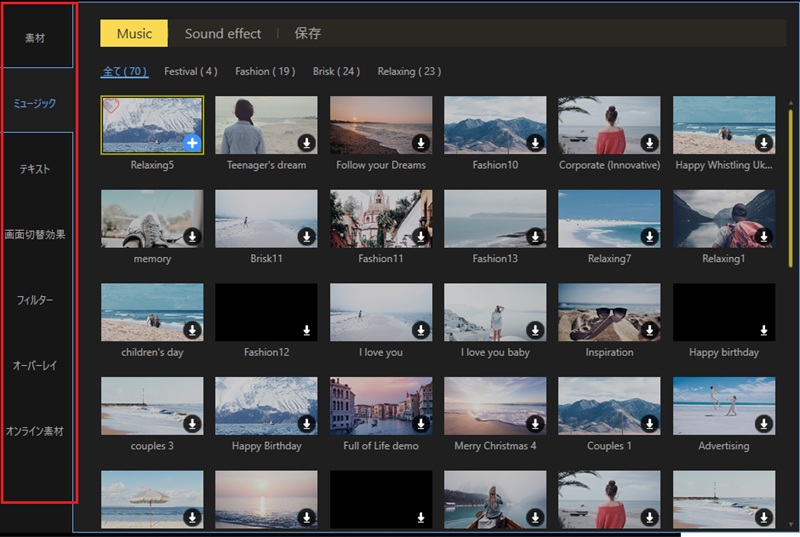800x537 pixels.
Task: Favorite Relaxing5 with the heart icon
Action: (x=111, y=106)
